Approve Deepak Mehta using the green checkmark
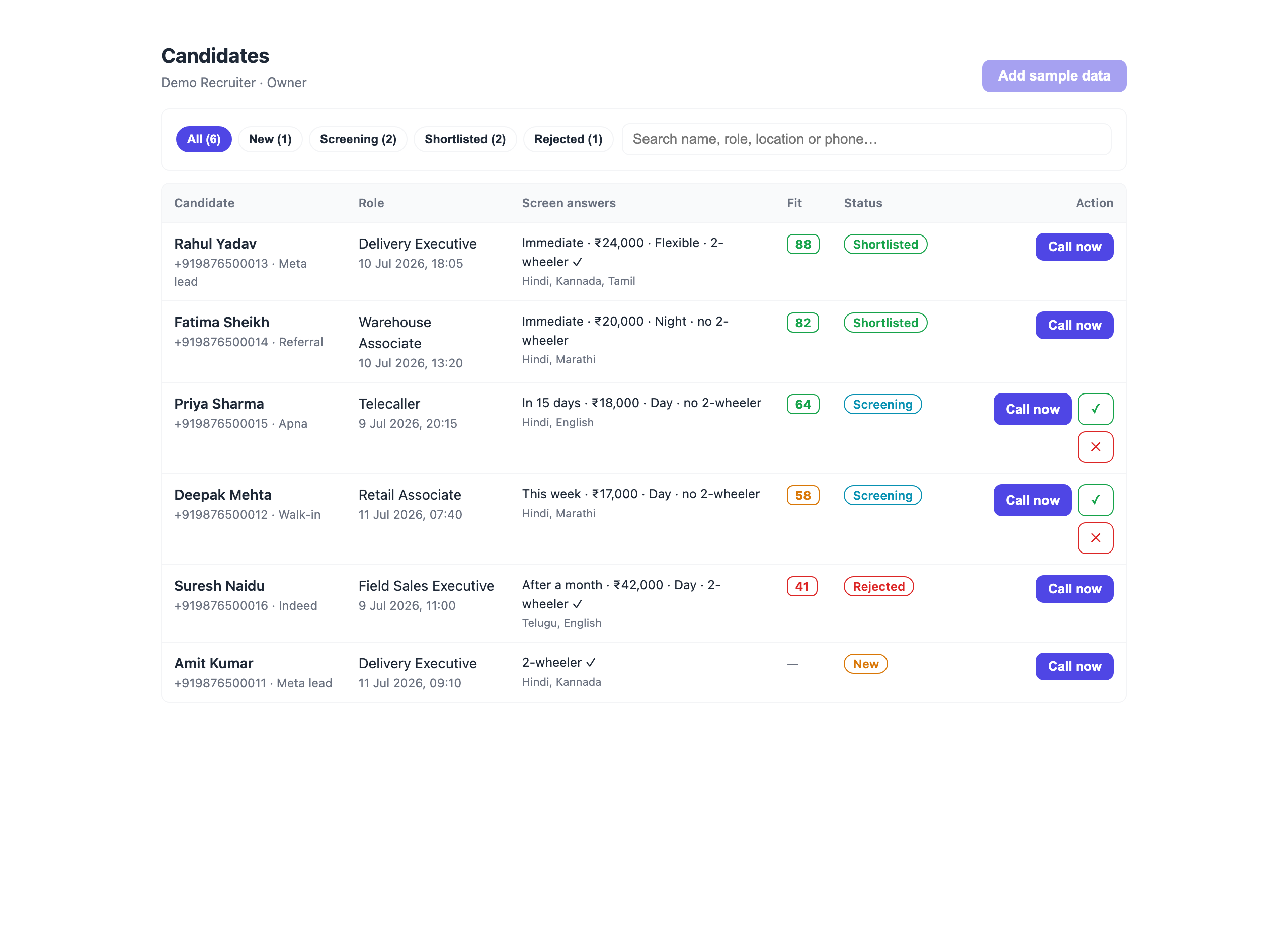 [1095, 500]
